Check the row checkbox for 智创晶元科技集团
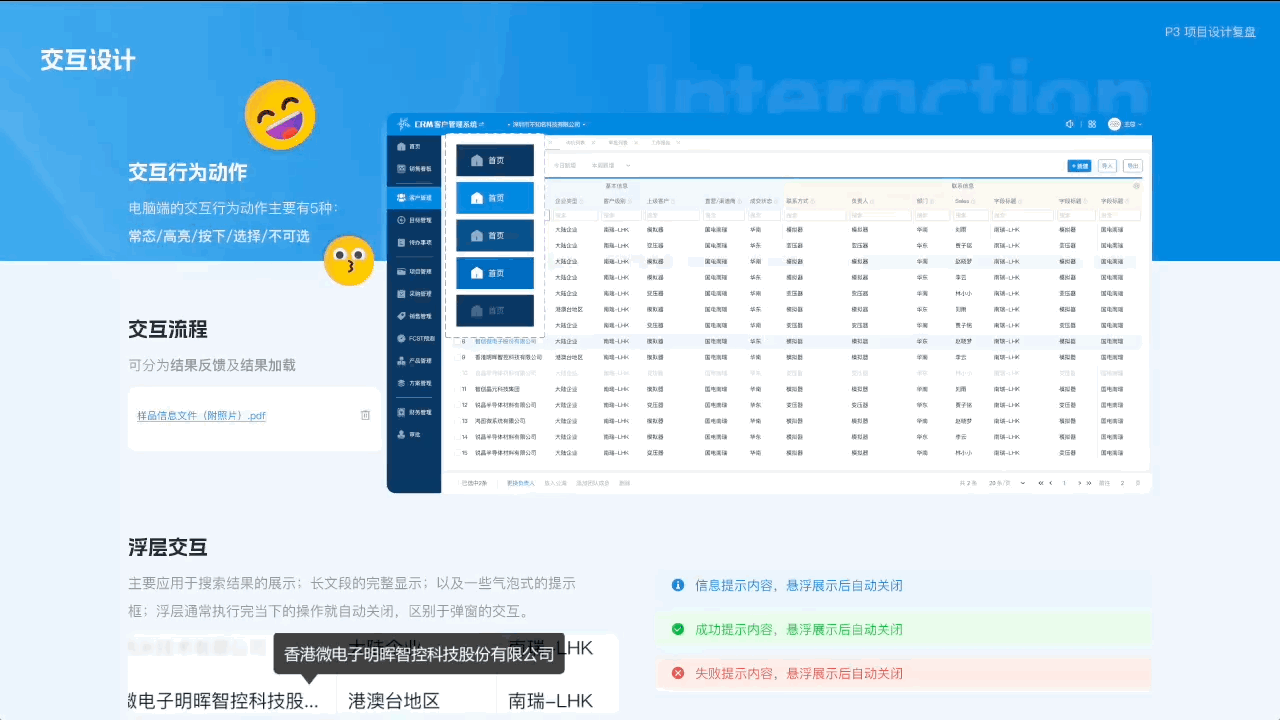This screenshot has height=720, width=1280. pyautogui.click(x=458, y=389)
